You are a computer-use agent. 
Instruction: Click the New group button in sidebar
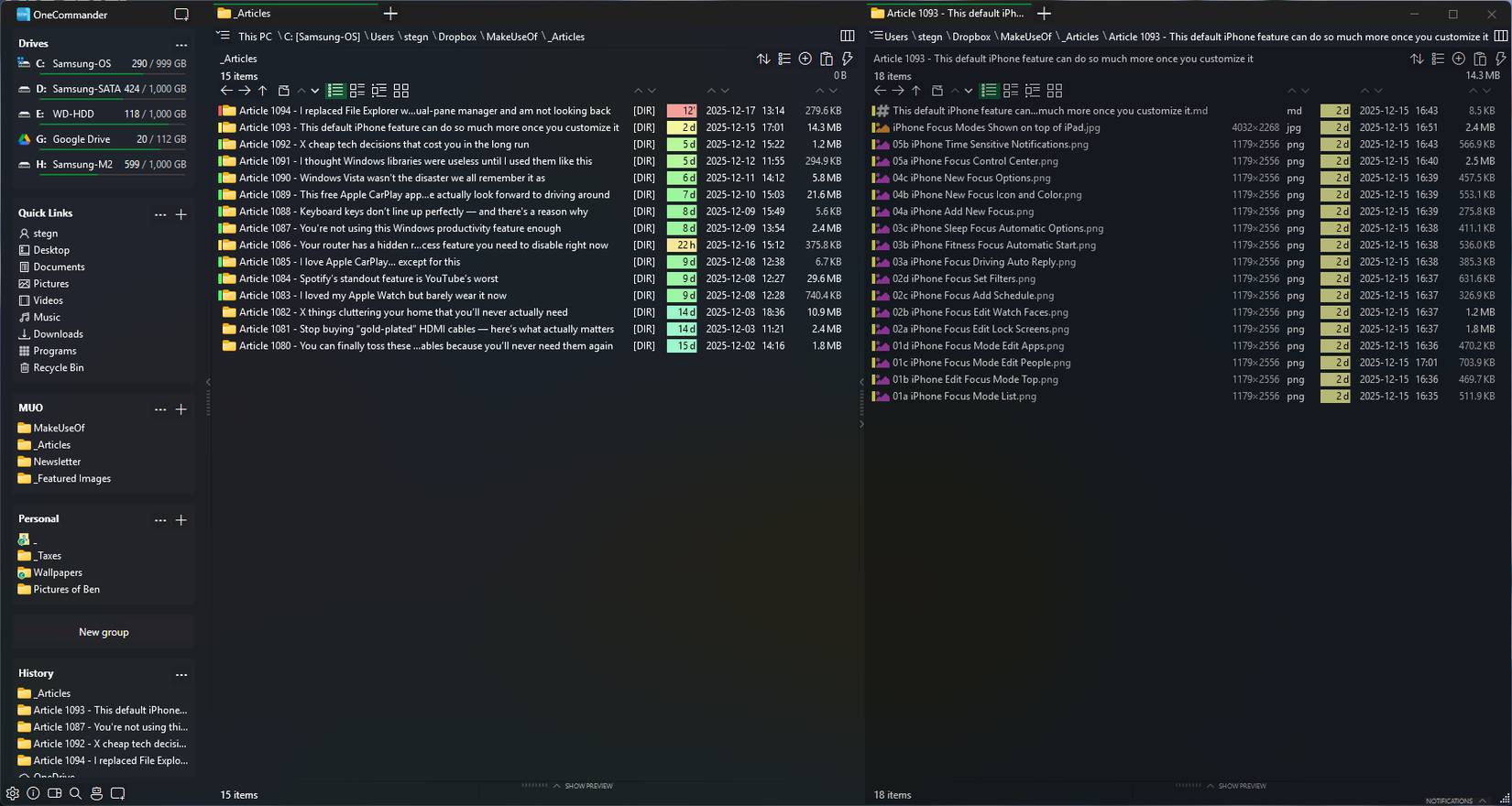click(x=104, y=632)
